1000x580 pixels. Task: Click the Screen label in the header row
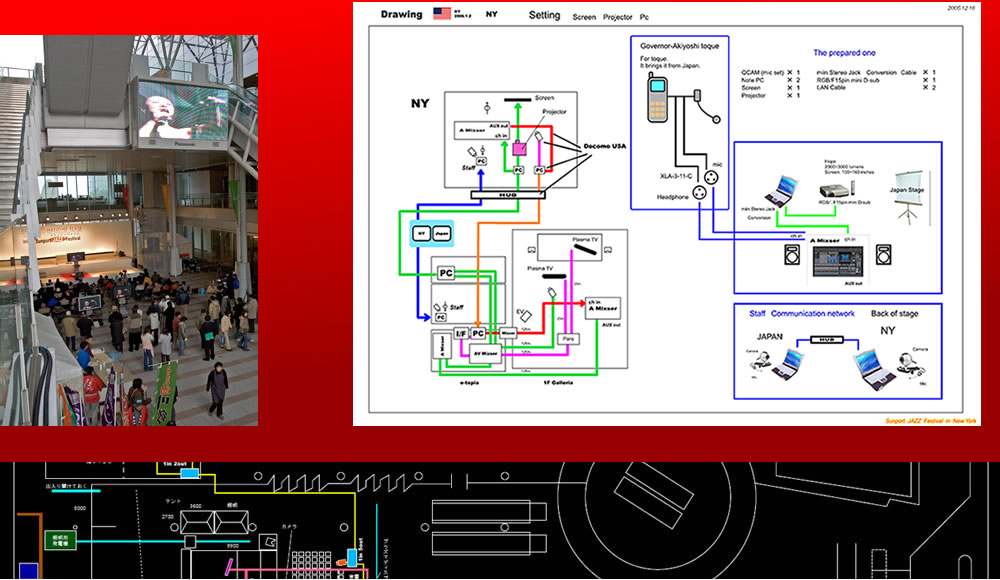pos(584,17)
